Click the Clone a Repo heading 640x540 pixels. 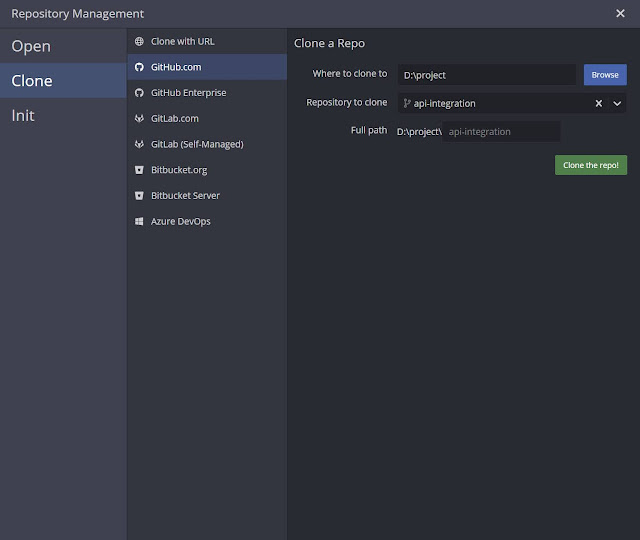(329, 43)
